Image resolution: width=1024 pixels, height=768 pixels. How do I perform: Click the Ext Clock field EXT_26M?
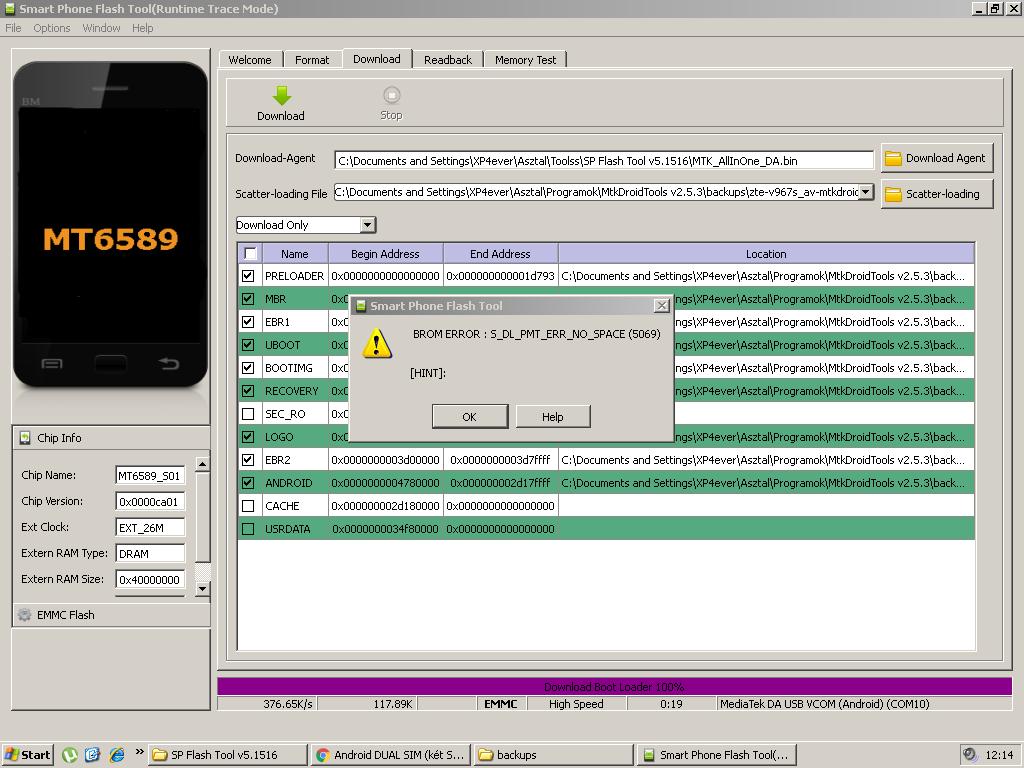(150, 528)
